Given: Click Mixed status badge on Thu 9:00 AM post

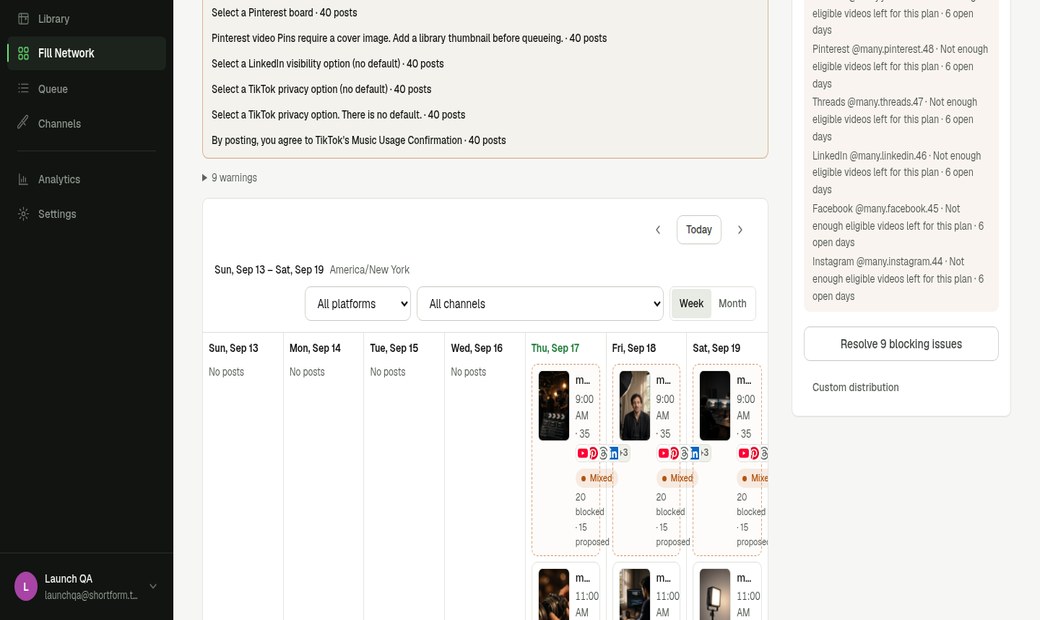Looking at the screenshot, I should (596, 478).
